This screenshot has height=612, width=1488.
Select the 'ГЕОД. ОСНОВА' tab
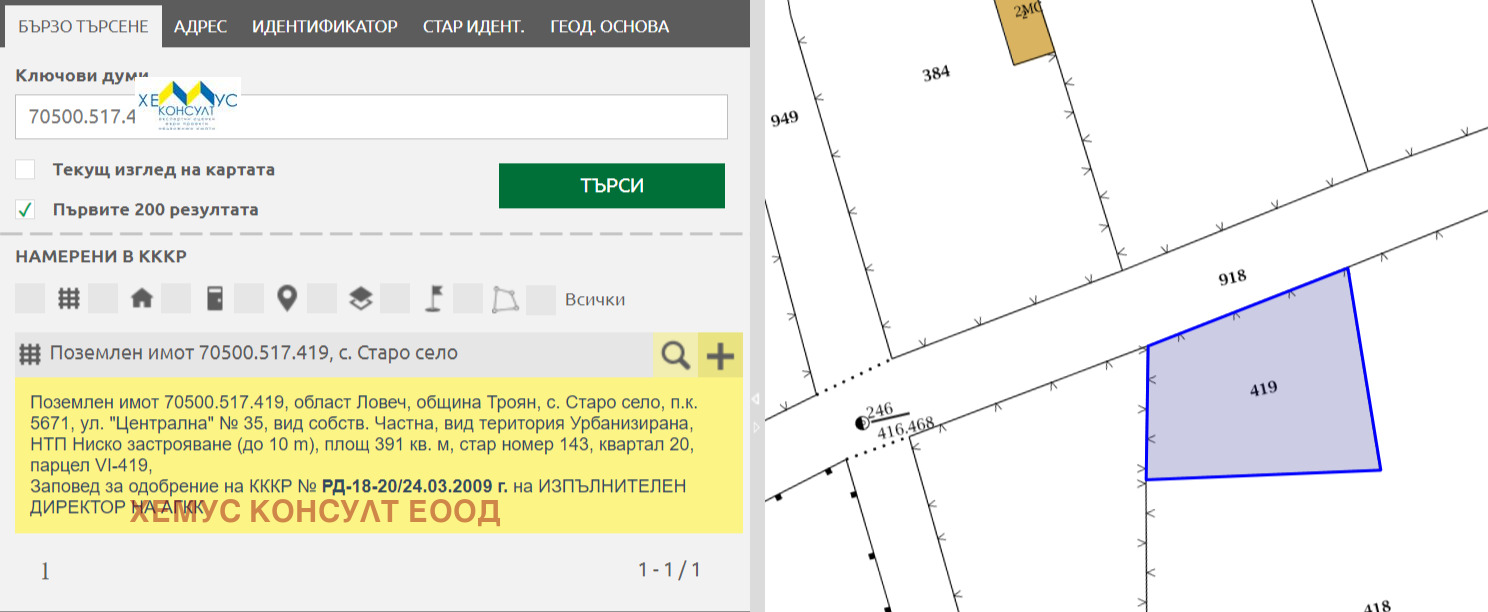pyautogui.click(x=609, y=26)
